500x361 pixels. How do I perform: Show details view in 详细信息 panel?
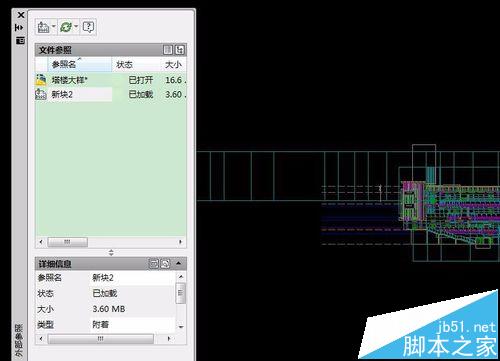tap(153, 264)
